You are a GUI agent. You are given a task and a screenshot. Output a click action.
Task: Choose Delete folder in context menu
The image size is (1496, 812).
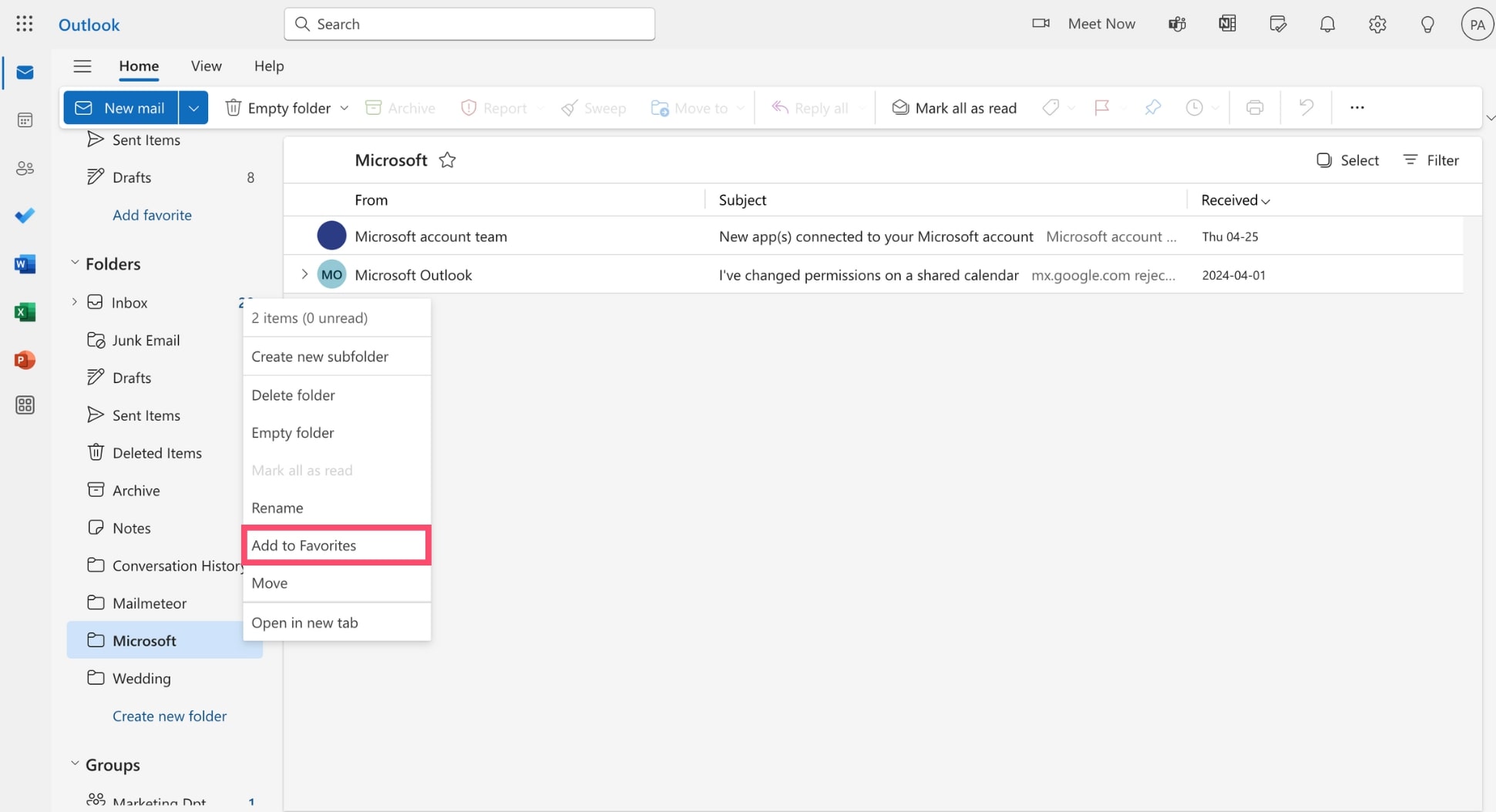pos(337,395)
